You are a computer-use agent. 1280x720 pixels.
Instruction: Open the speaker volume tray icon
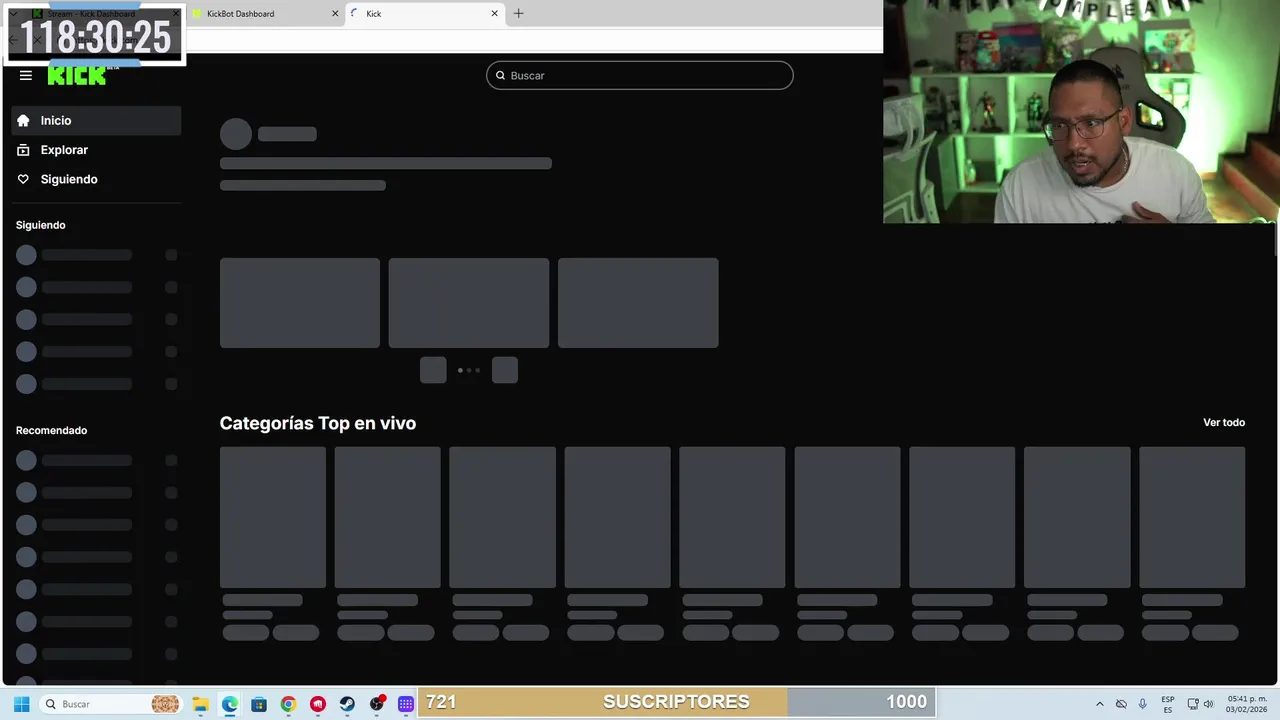1209,704
